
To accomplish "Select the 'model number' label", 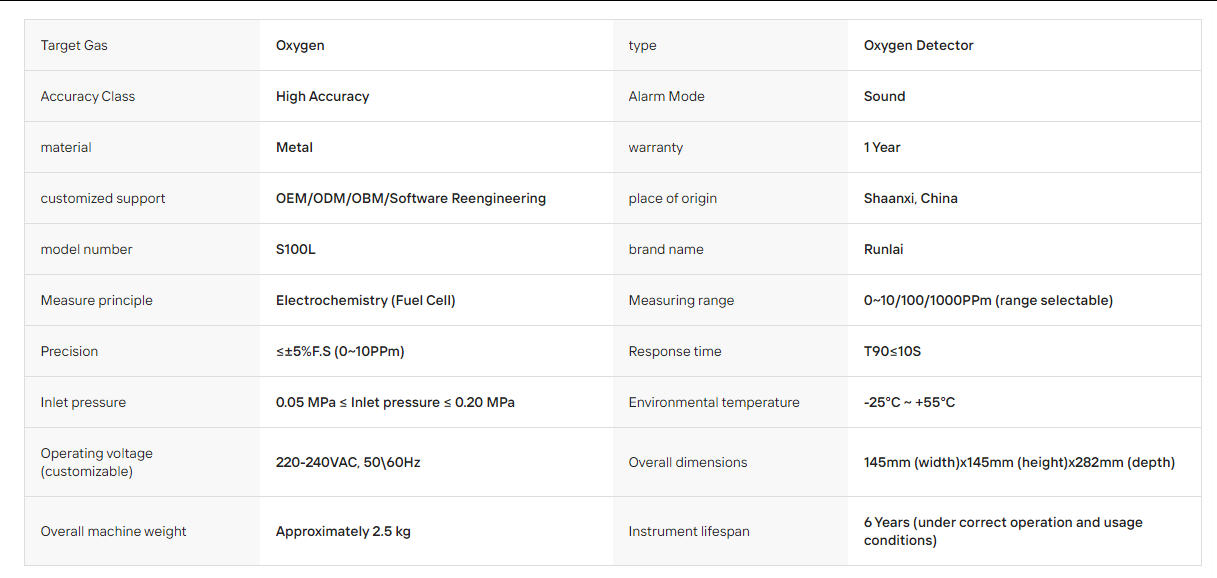I will point(86,249).
